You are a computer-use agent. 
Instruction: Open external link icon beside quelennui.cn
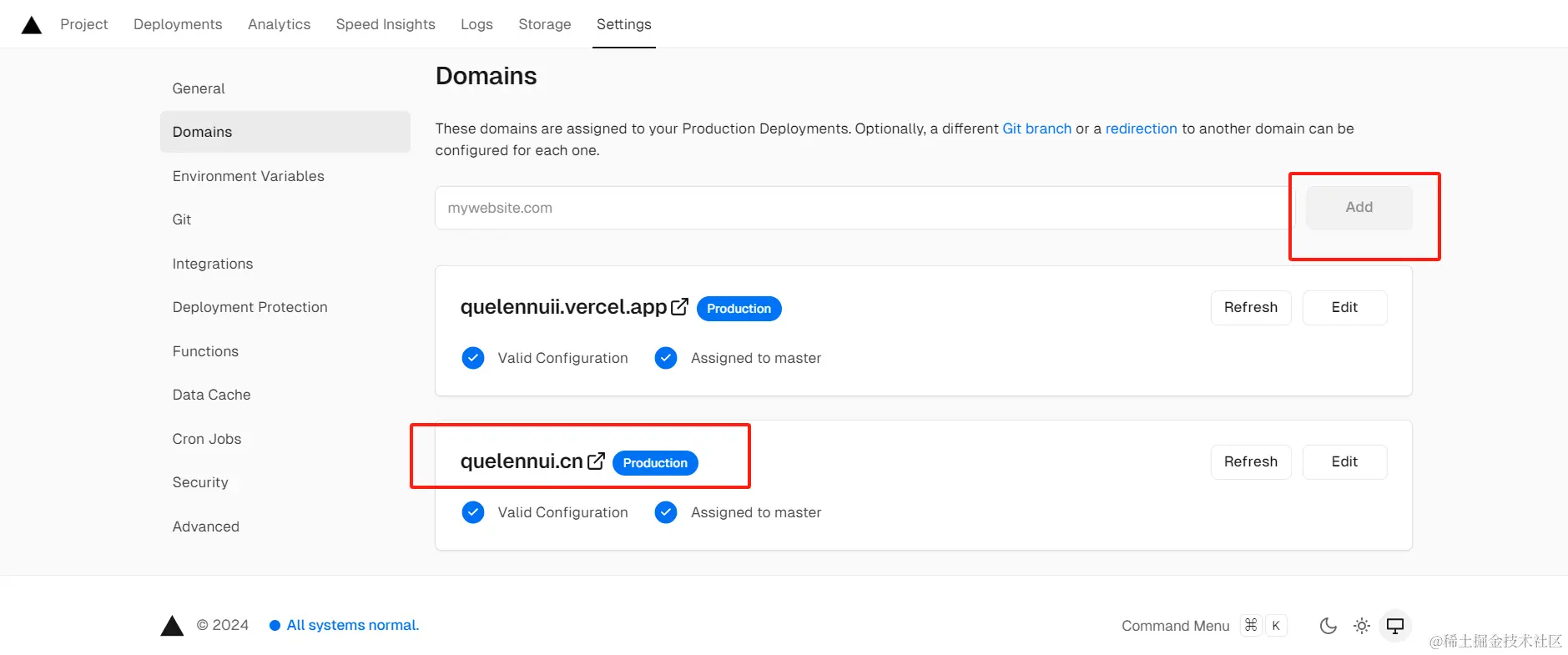click(x=596, y=461)
